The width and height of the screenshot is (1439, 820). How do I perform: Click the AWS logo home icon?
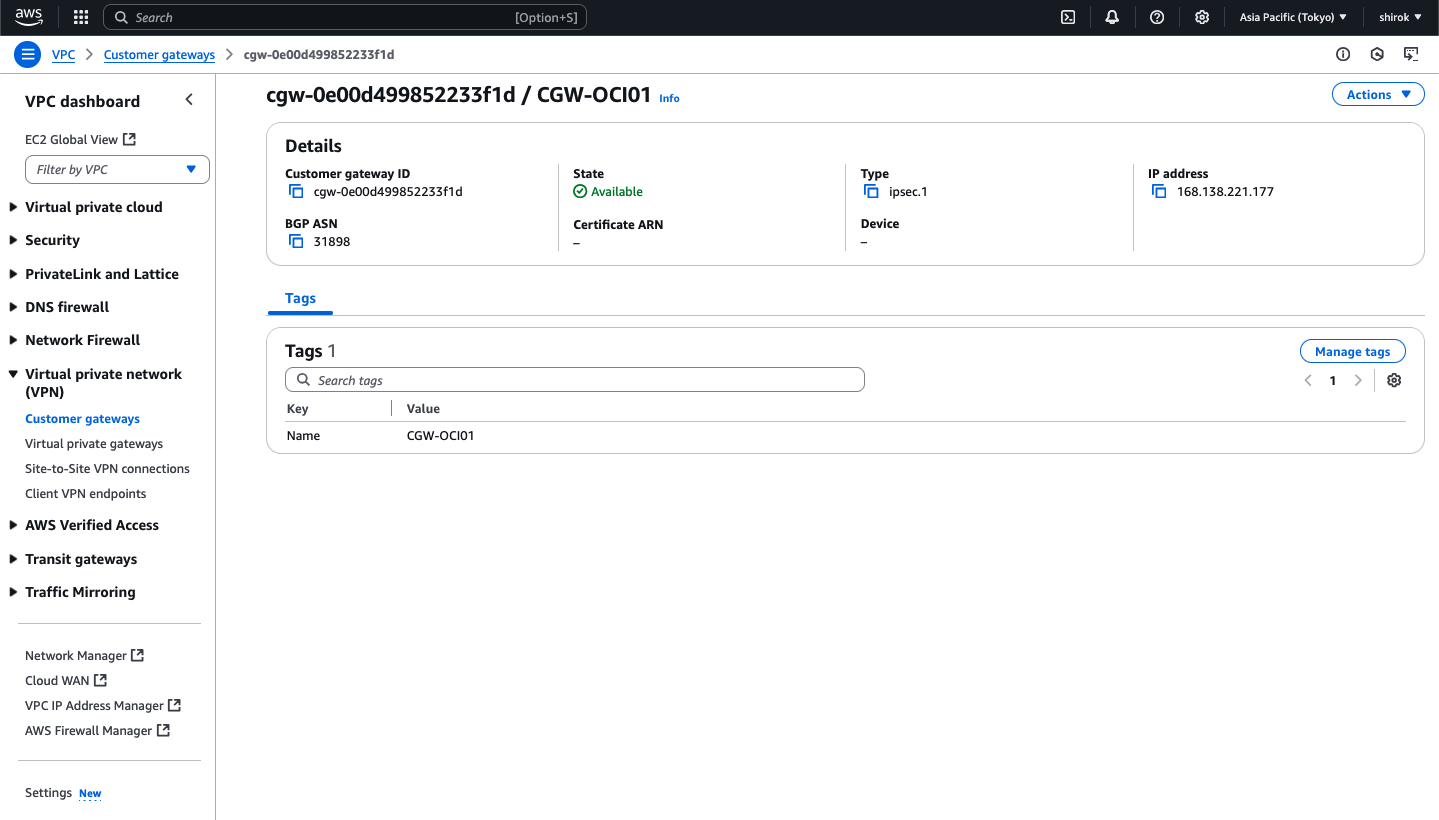pyautogui.click(x=29, y=17)
